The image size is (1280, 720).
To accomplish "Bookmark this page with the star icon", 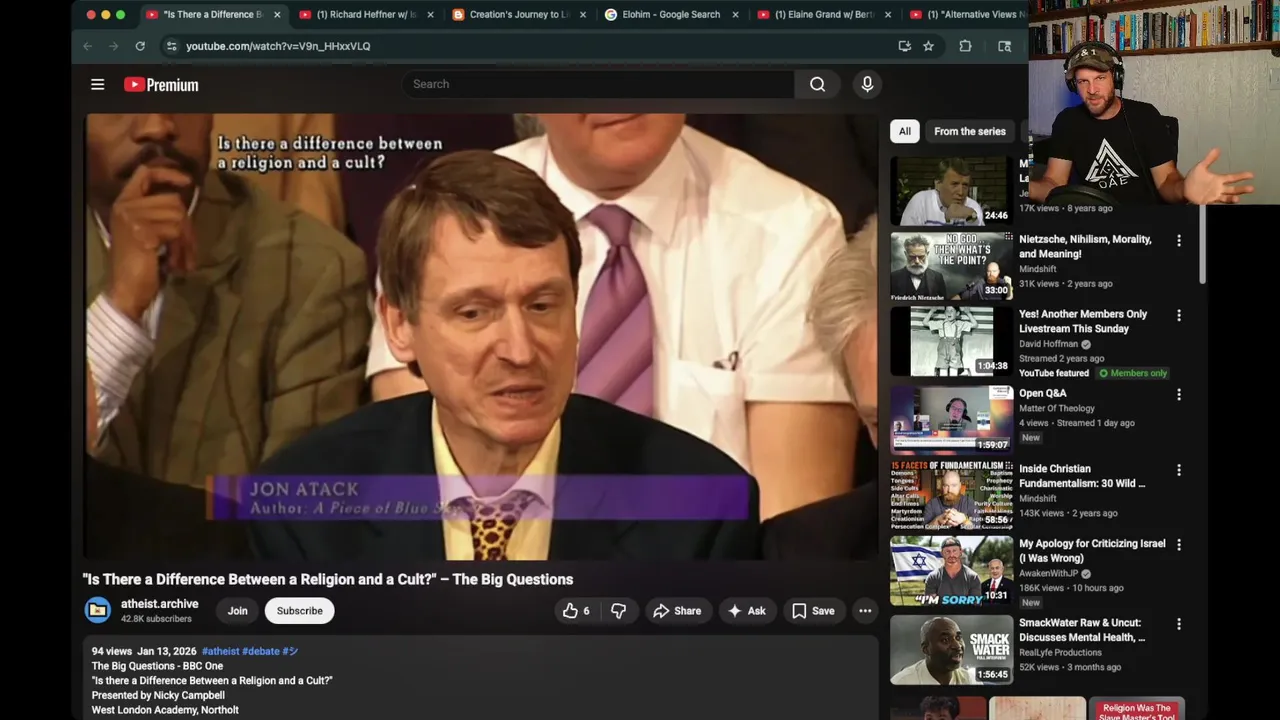I will (928, 46).
